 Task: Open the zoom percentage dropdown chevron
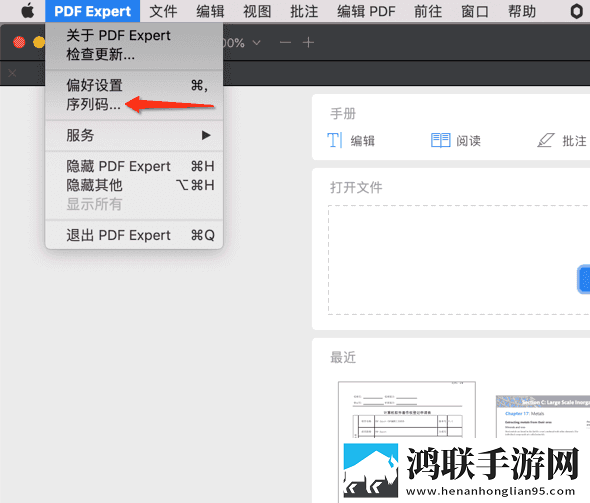click(x=256, y=43)
